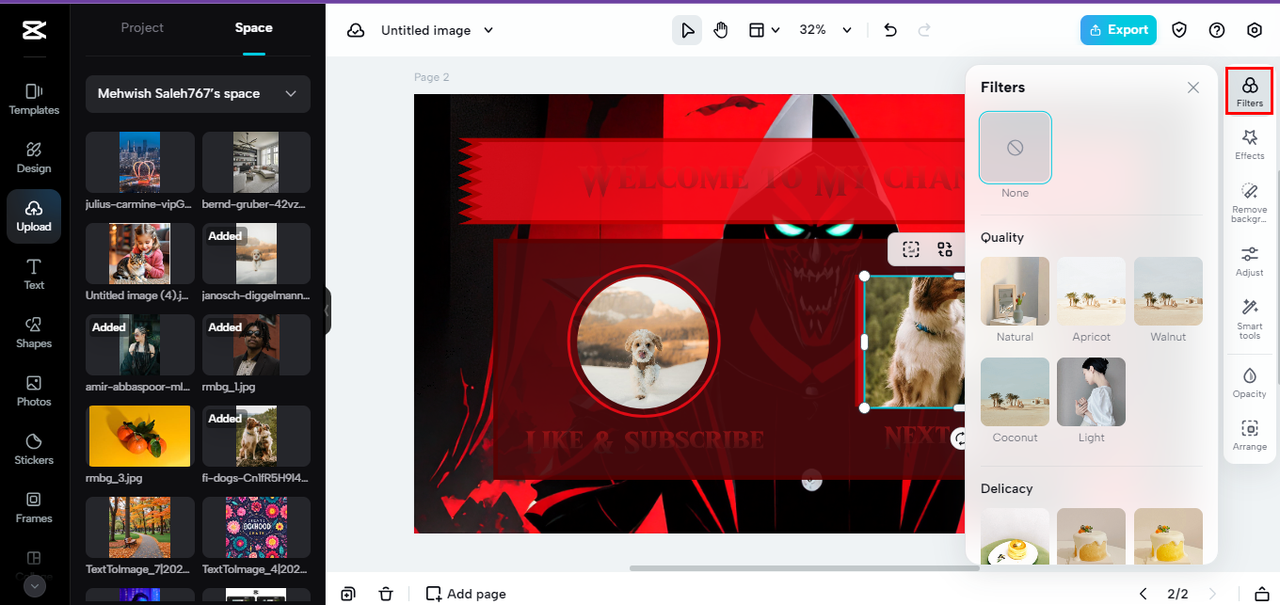Select the julius-carmine city thumbnail
Viewport: 1280px width, 605px height.
click(x=140, y=163)
